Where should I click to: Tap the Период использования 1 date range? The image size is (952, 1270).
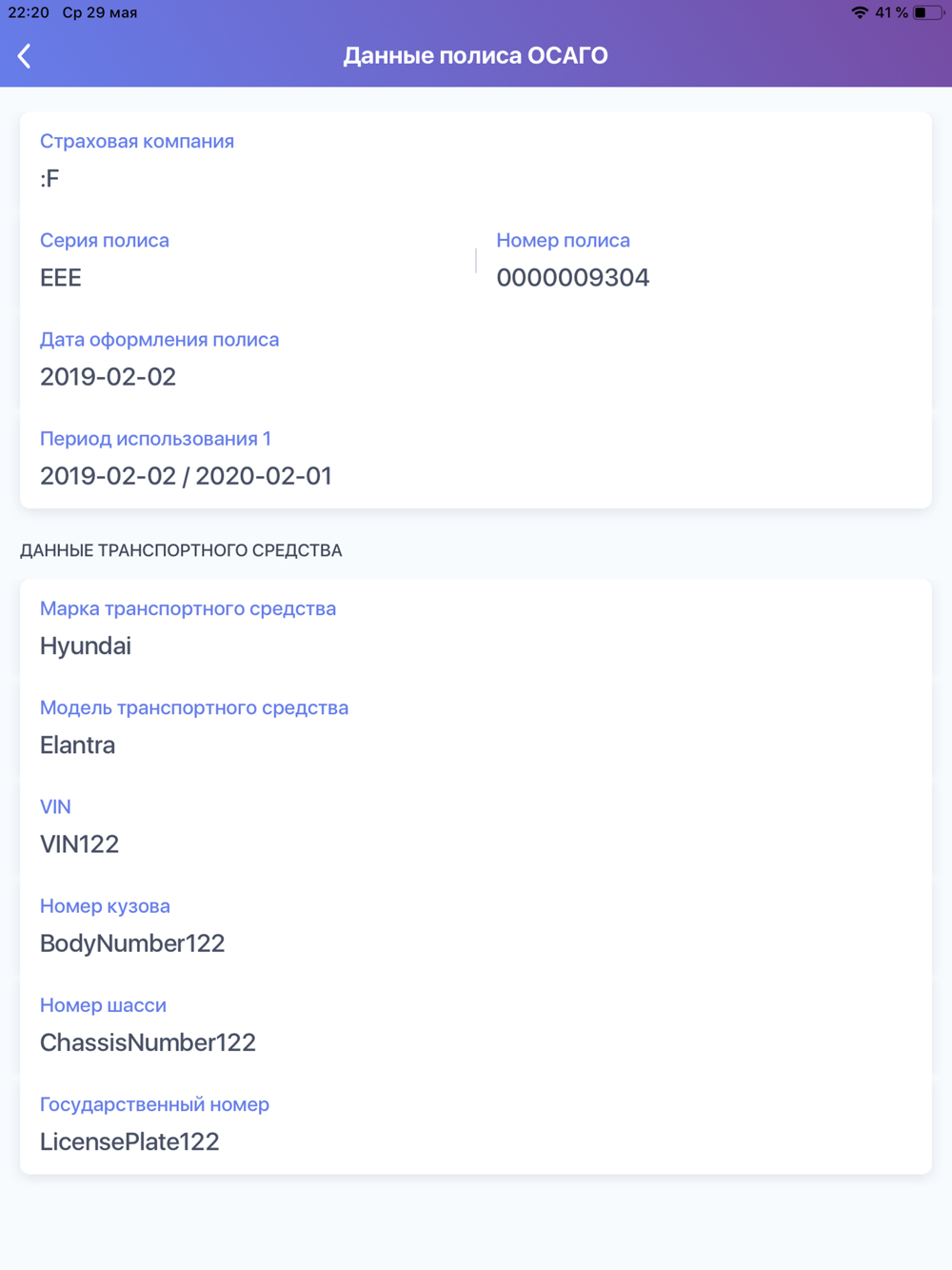pyautogui.click(x=186, y=476)
